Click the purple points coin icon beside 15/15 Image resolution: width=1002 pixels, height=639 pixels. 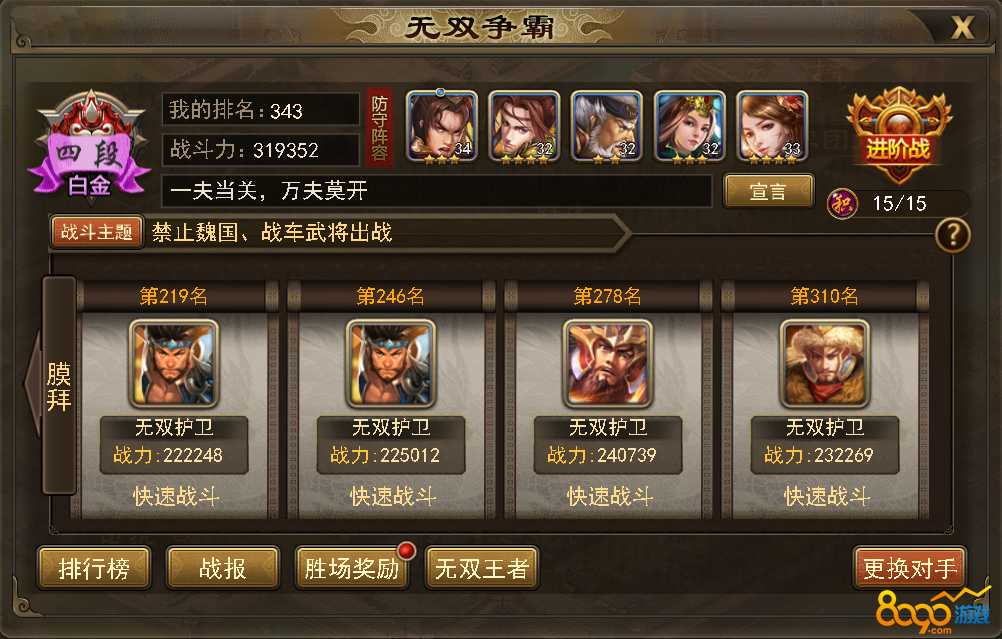[842, 204]
